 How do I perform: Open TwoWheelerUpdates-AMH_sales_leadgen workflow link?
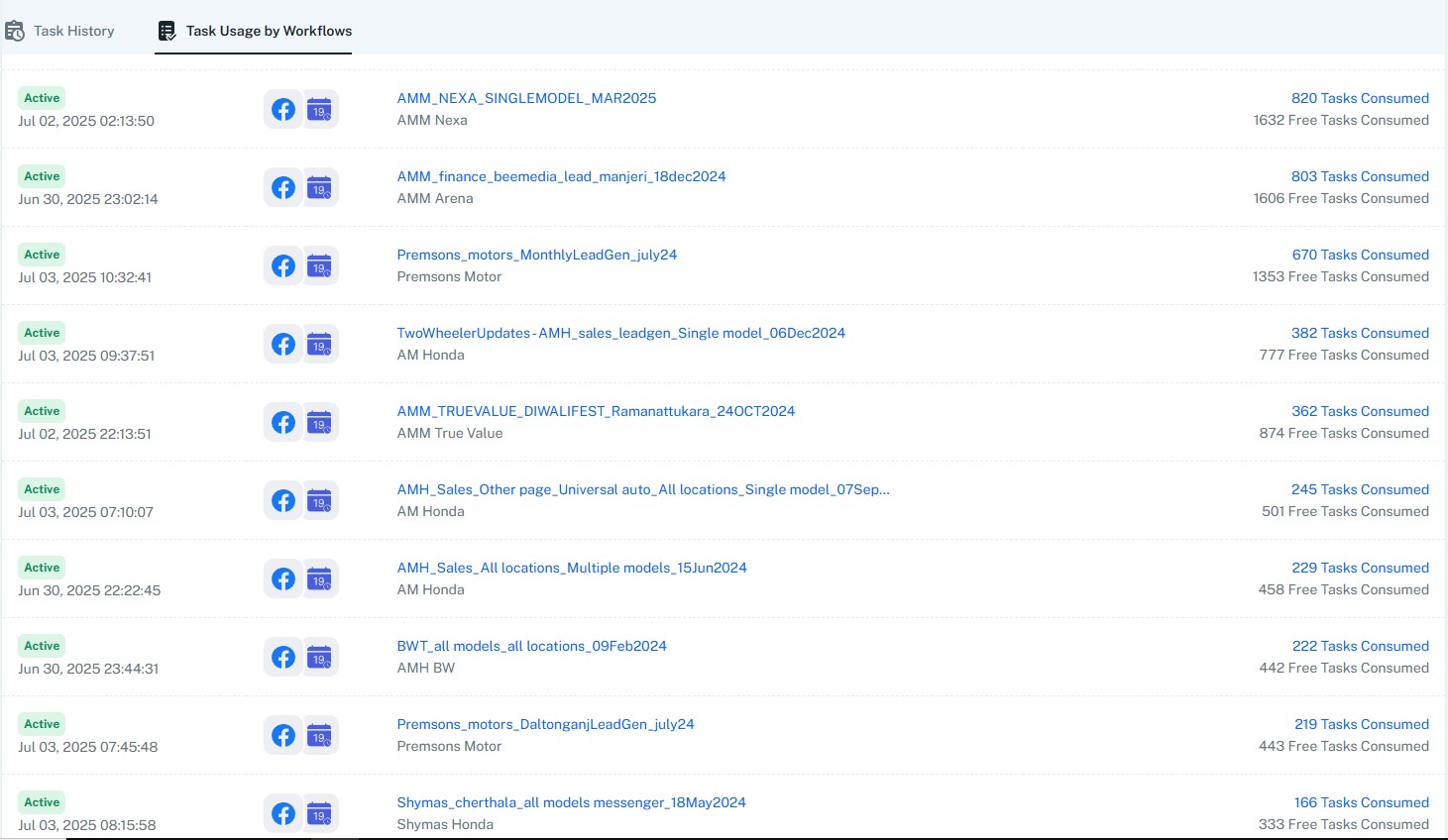click(x=621, y=333)
